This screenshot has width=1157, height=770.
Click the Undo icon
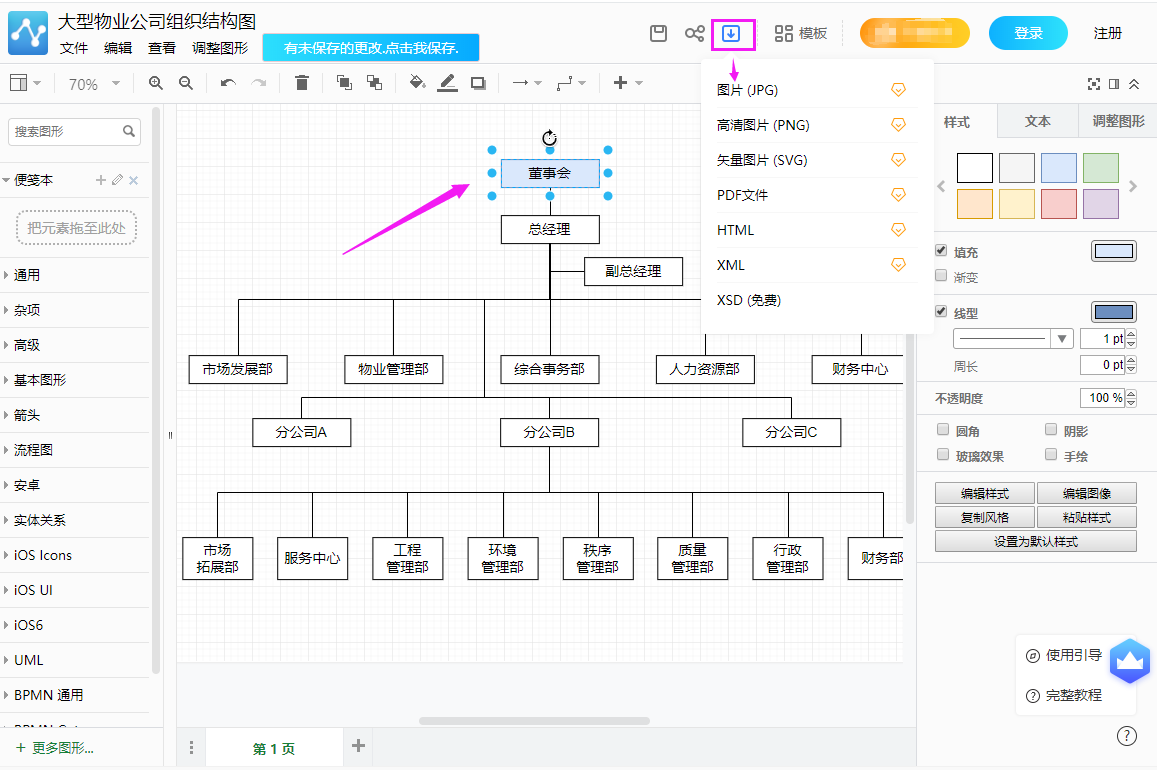tap(228, 84)
